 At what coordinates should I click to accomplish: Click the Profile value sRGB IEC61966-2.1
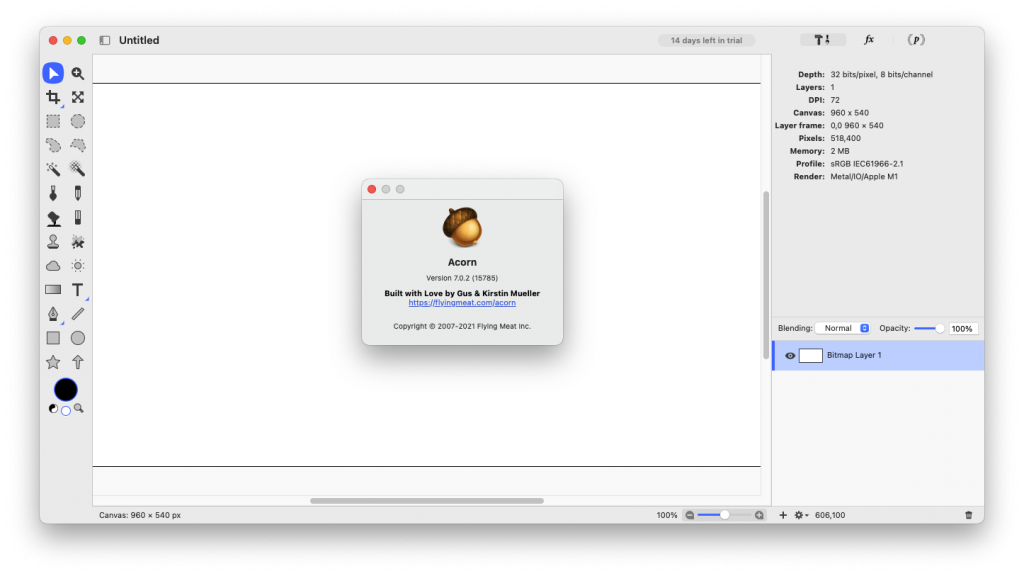pos(867,164)
